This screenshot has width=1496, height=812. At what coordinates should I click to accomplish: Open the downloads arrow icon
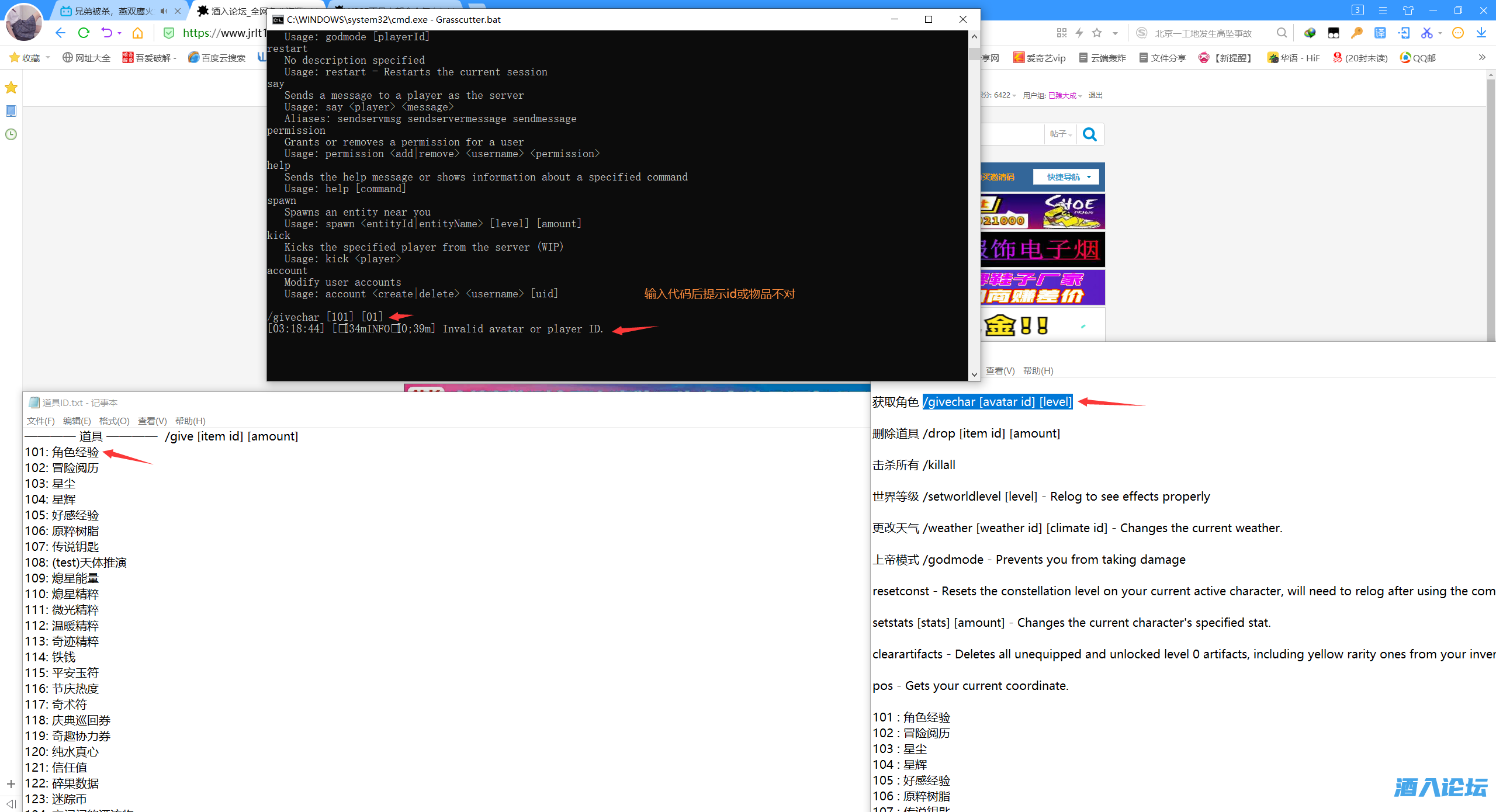pyautogui.click(x=1481, y=33)
